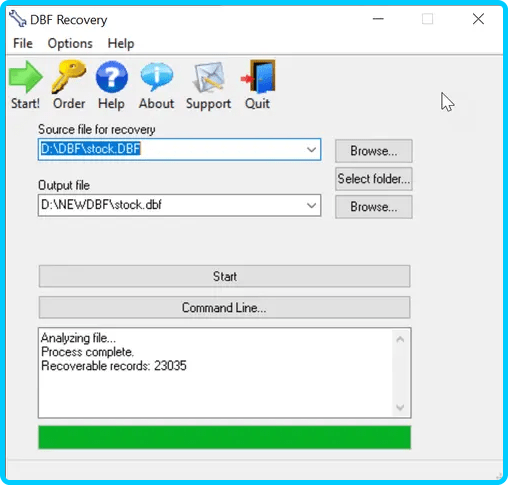Minimize the DBF Recovery window
508x485 pixels.
click(x=378, y=19)
